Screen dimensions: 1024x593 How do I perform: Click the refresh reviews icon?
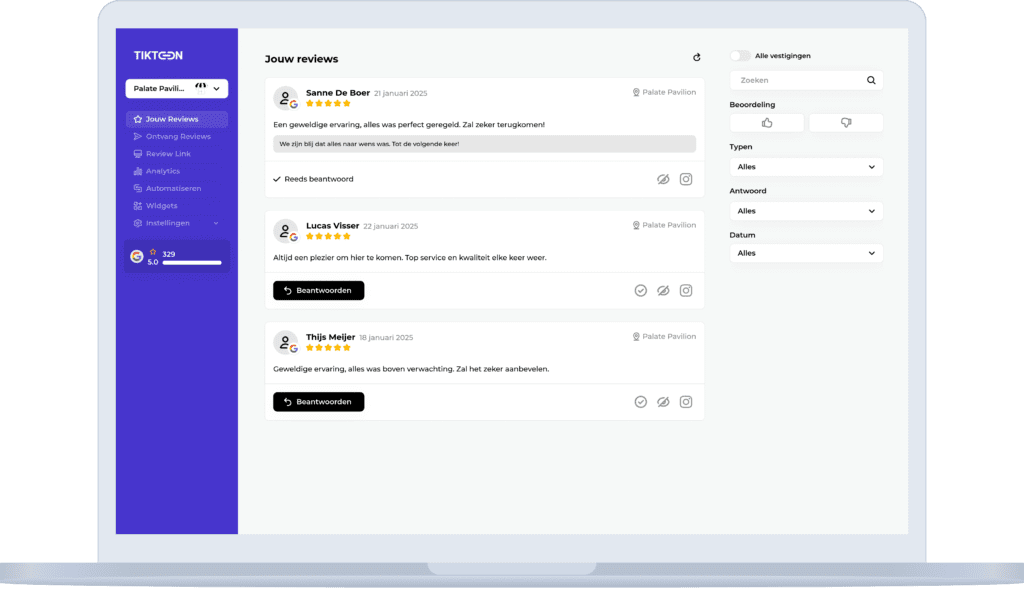click(697, 58)
